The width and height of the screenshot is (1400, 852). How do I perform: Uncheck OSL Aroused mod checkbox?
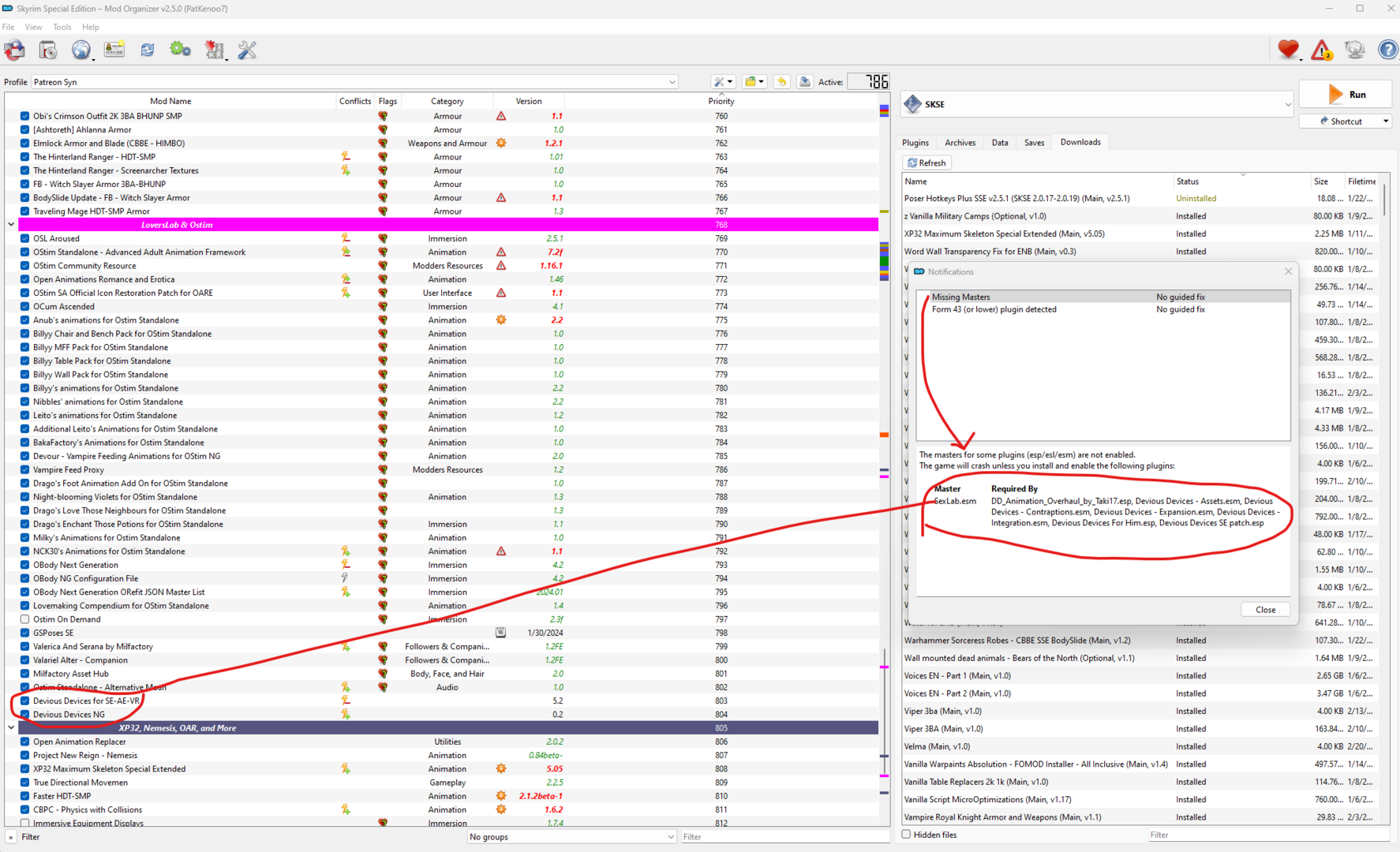[x=24, y=238]
